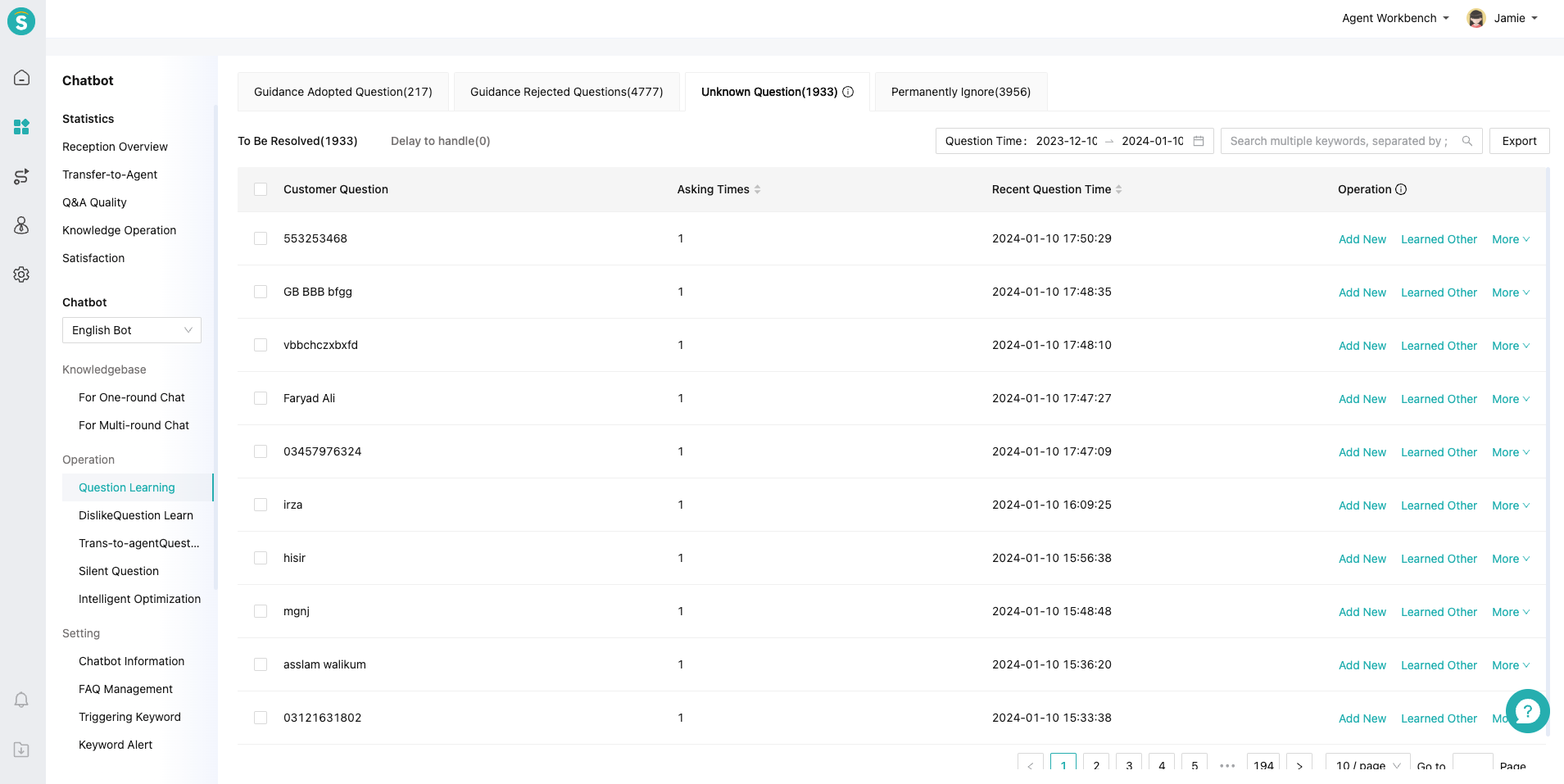Expand More menu for asslam walikum row

[1511, 665]
